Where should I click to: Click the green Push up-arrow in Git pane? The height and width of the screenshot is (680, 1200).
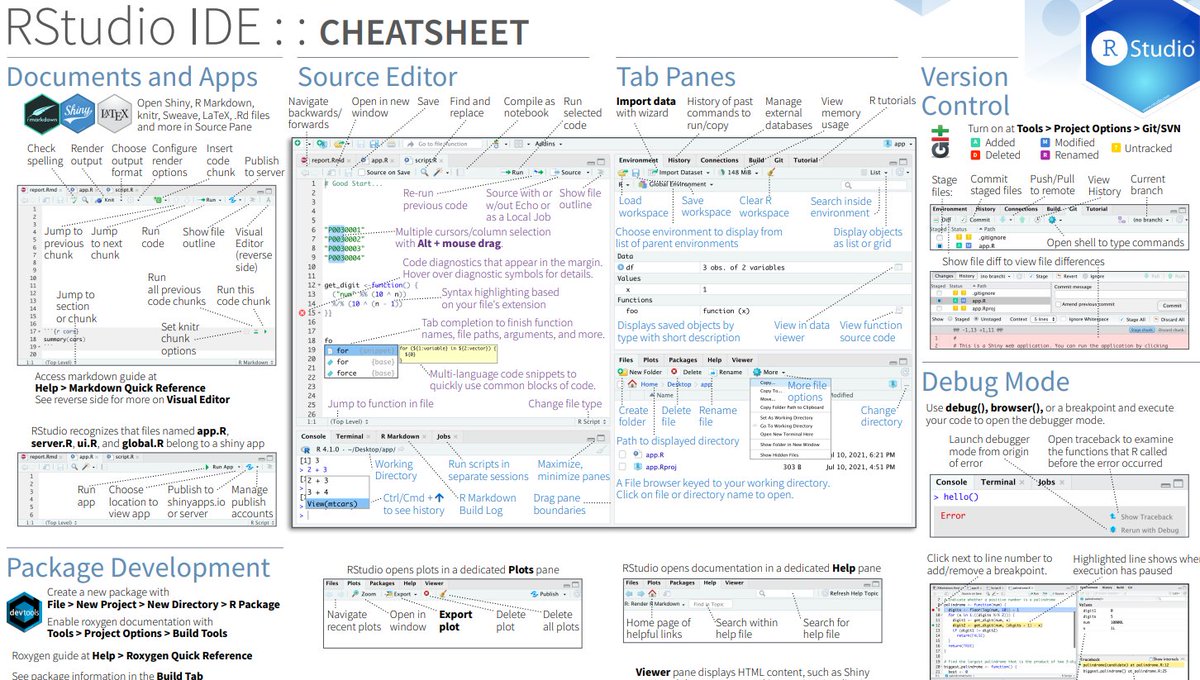(x=1022, y=220)
